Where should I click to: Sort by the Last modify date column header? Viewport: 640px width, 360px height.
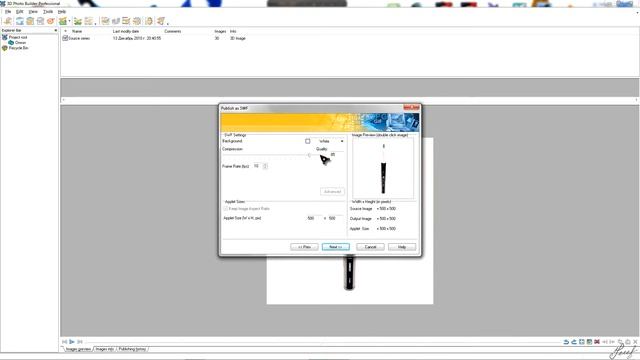coord(126,31)
